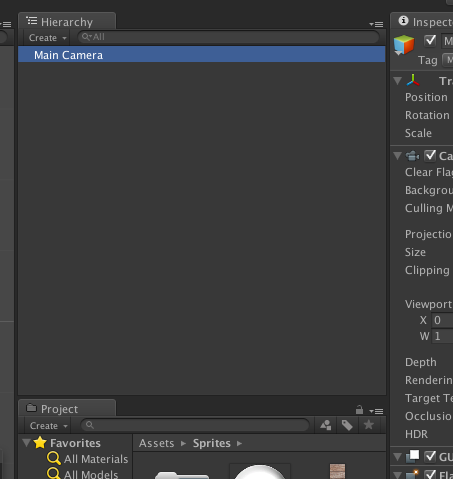Click the Scale label in Transform
This screenshot has width=453, height=479.
(418, 133)
